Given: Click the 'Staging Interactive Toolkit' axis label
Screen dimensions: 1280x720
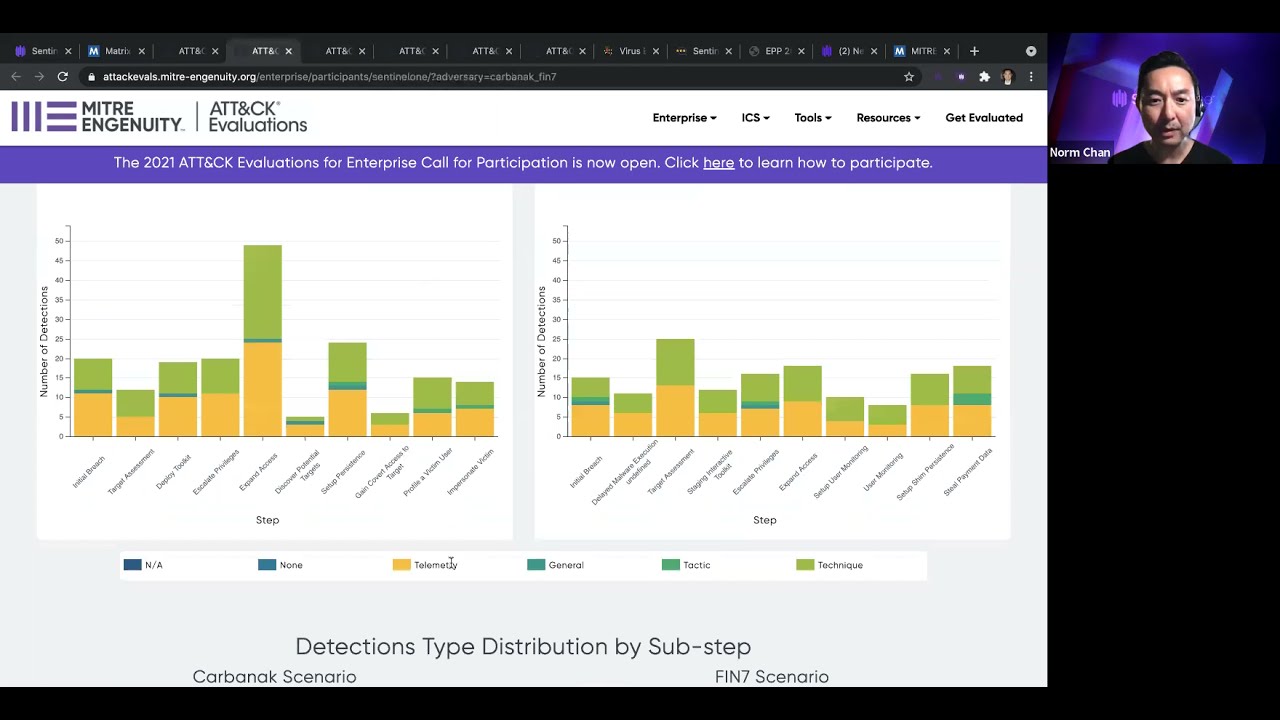Looking at the screenshot, I should [x=711, y=473].
